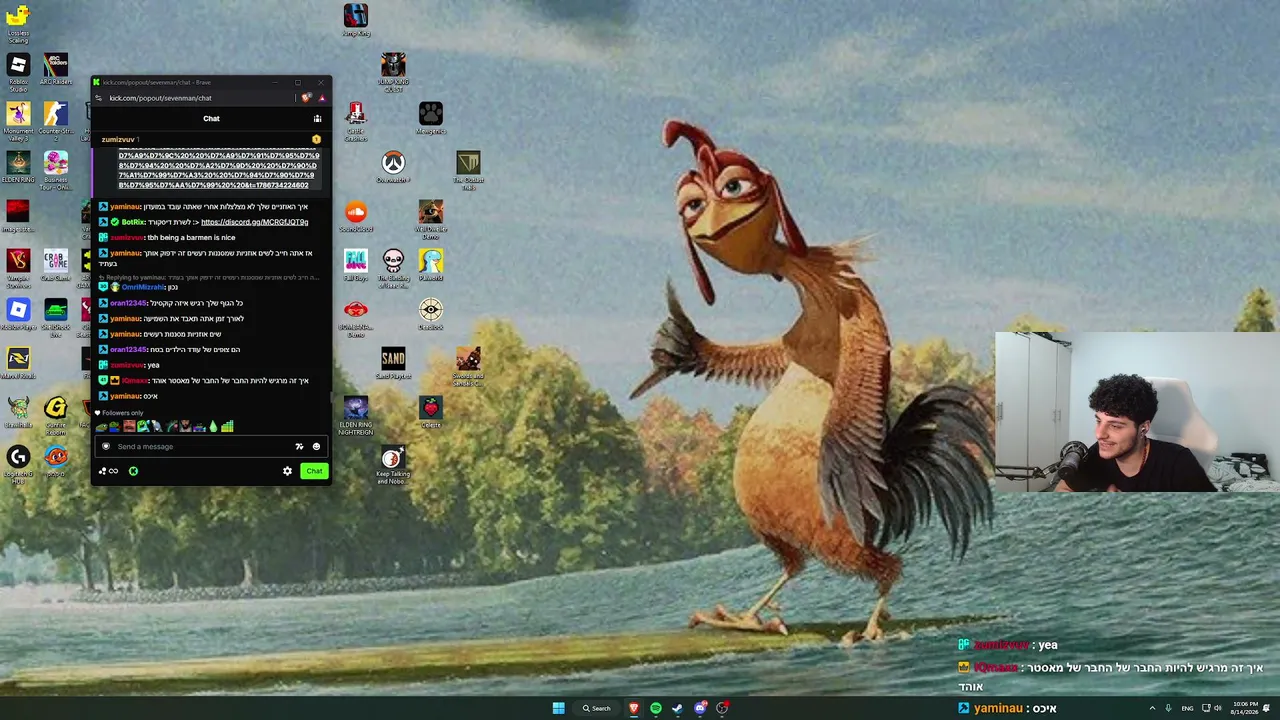This screenshot has width=1280, height=720.
Task: Open the long encoded link in pinned message
Action: (218, 170)
